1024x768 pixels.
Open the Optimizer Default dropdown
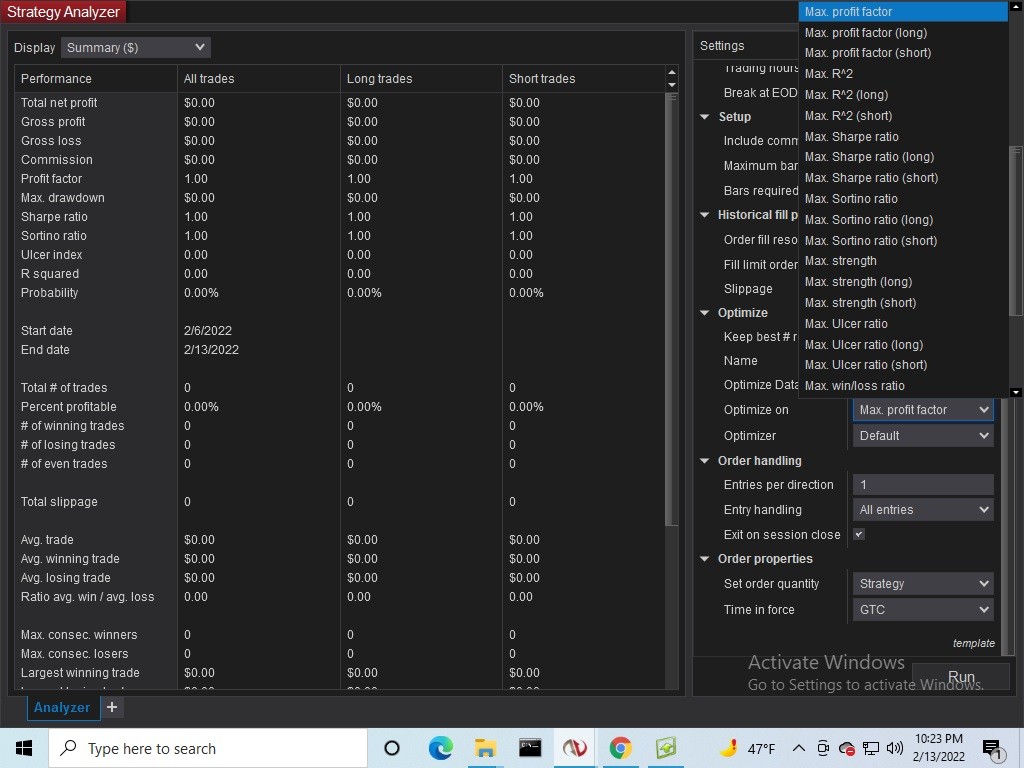(x=922, y=436)
